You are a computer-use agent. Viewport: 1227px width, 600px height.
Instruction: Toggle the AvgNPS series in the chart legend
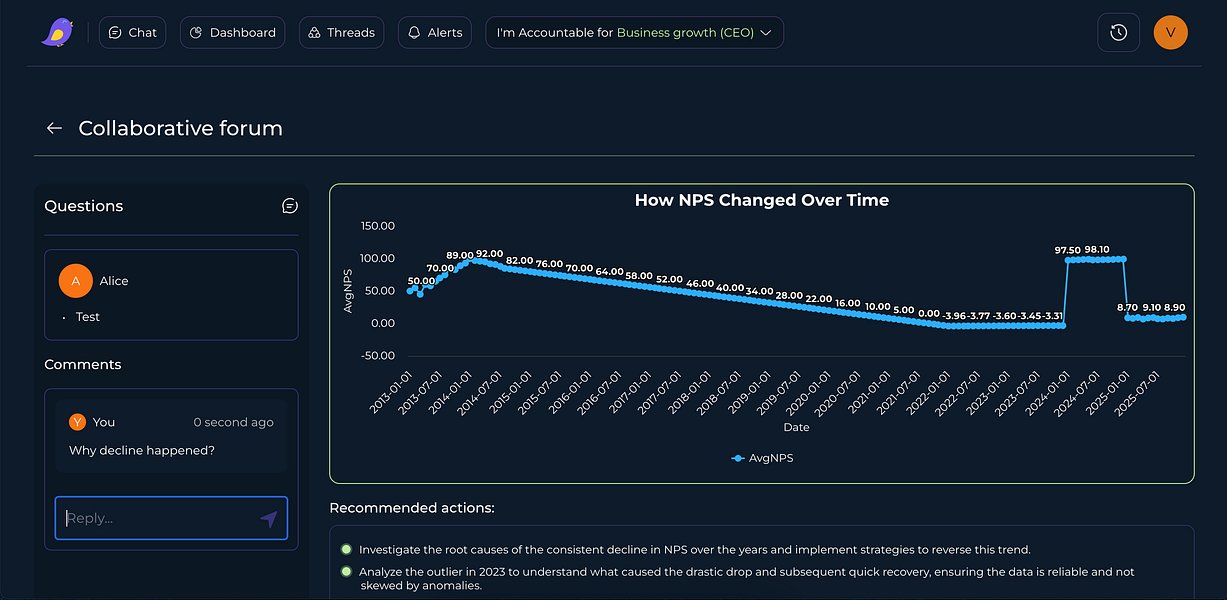tap(762, 458)
